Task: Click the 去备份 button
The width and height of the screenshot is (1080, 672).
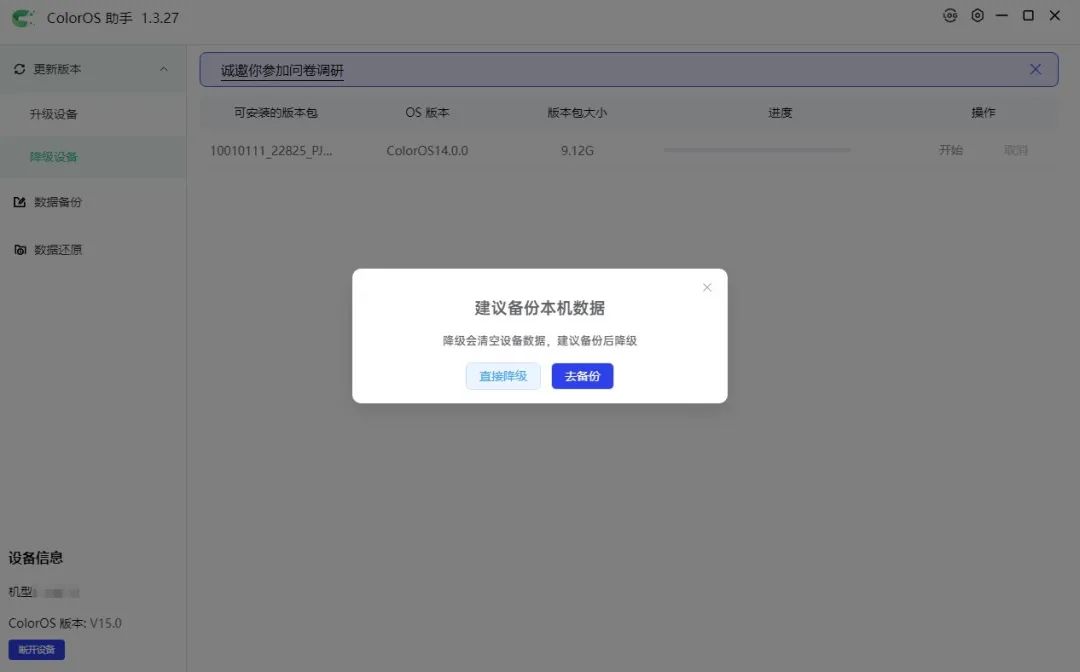Action: click(582, 376)
